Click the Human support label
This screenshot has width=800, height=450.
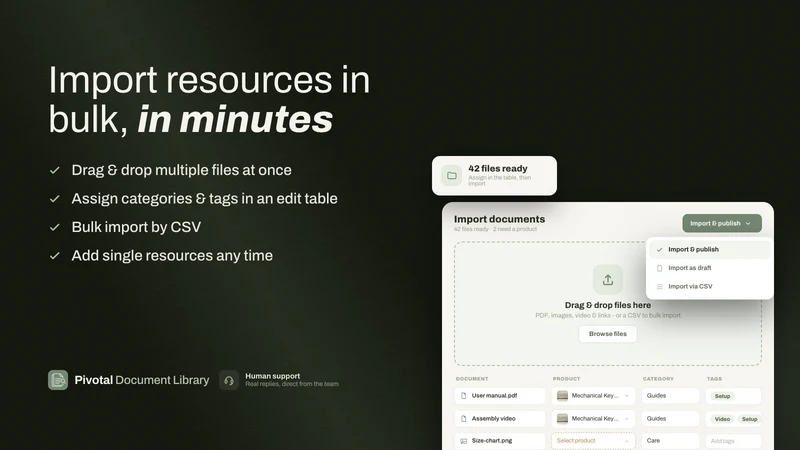pyautogui.click(x=272, y=376)
